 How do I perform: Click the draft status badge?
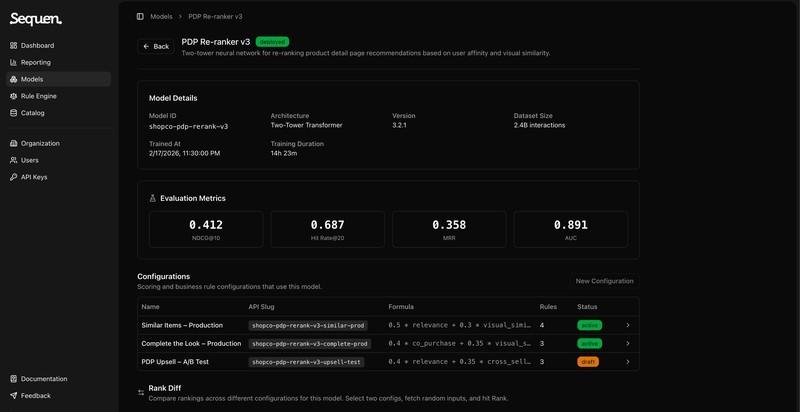(588, 361)
